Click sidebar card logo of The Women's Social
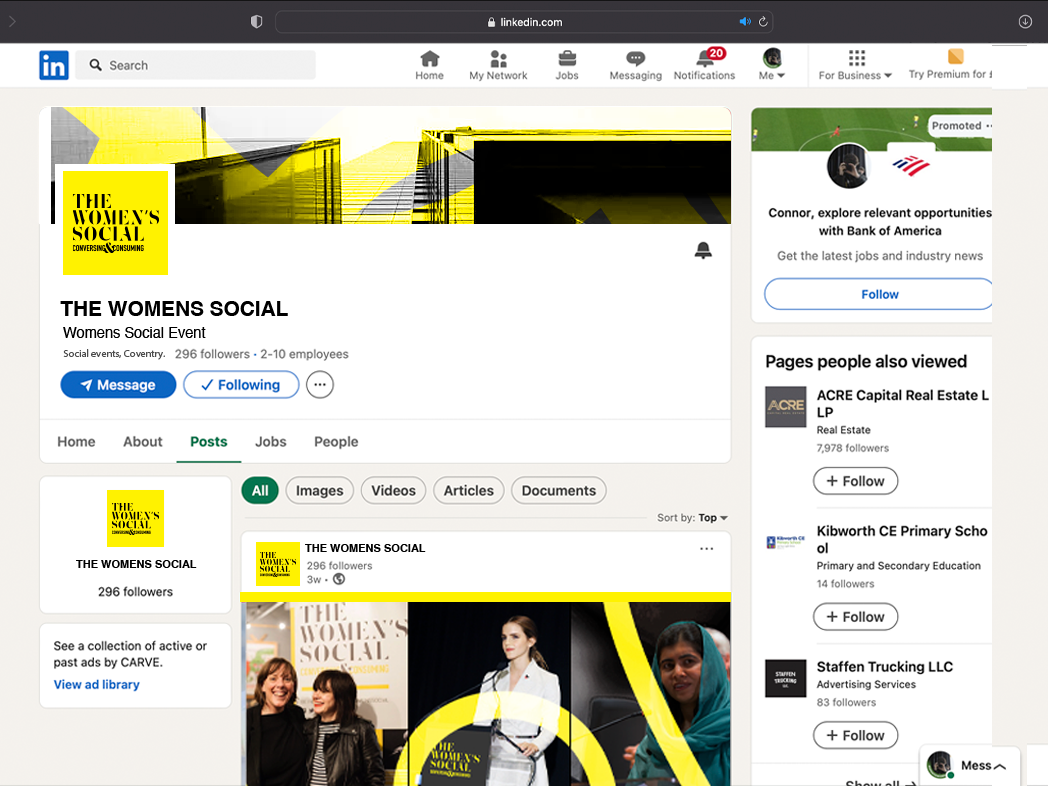This screenshot has width=1048, height=786. [136, 519]
